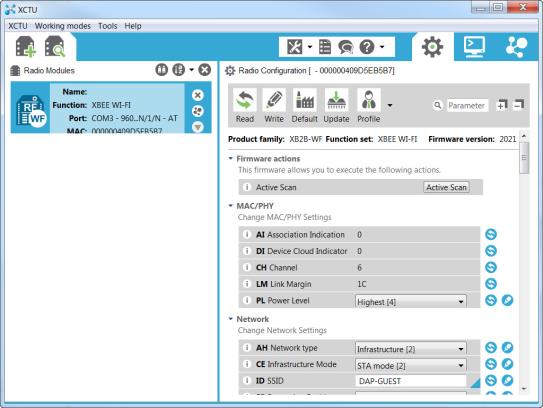
Task: Switch to Configuration working mode gear
Action: 432,47
